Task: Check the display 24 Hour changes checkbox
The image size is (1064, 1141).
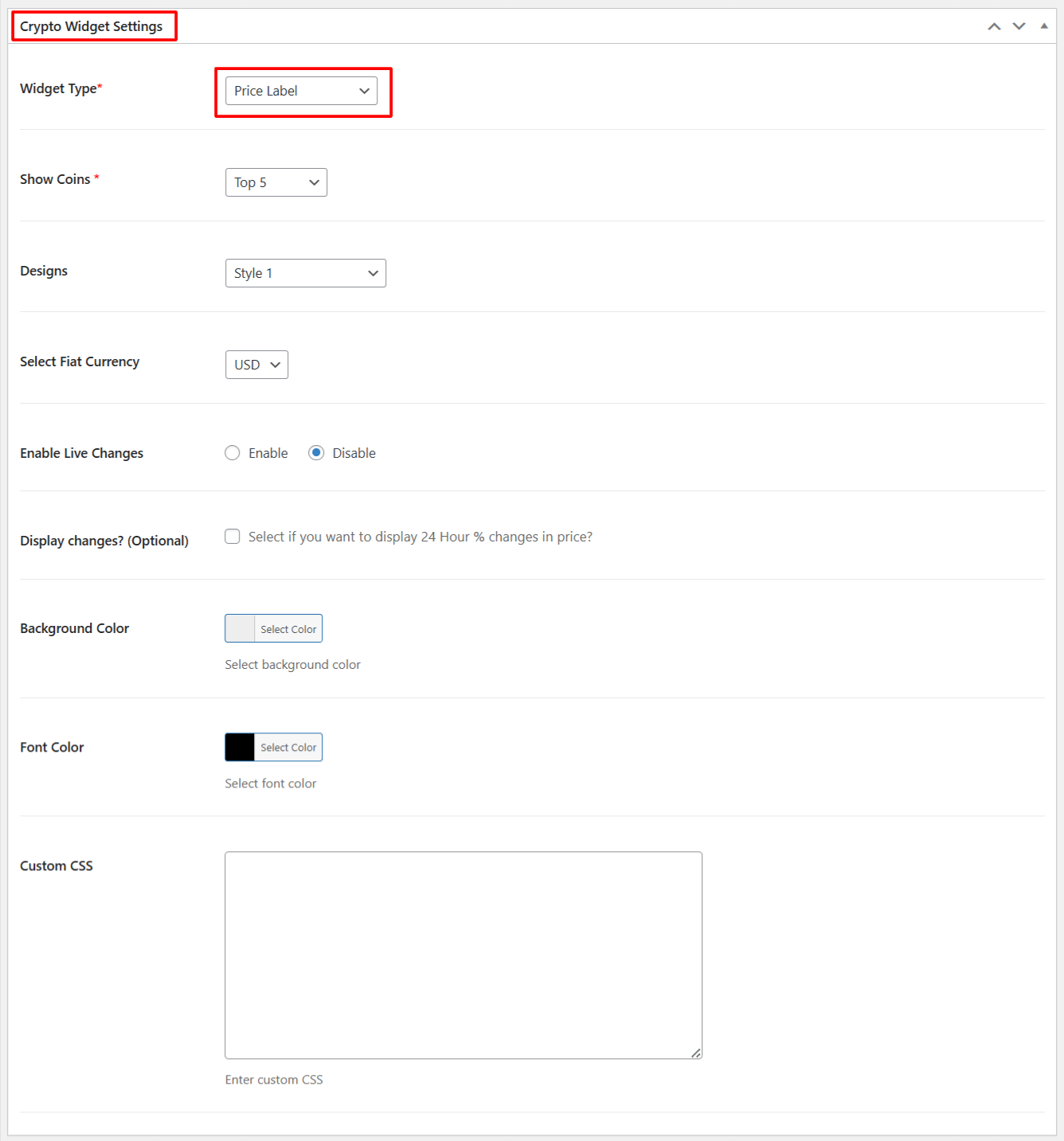Action: tap(233, 537)
